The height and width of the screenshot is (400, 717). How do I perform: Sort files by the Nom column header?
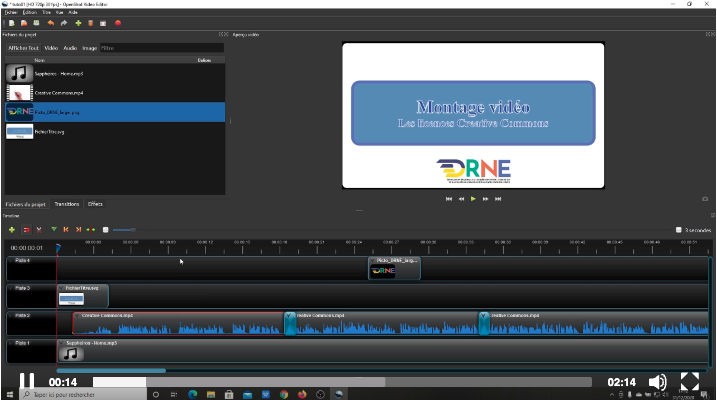pyautogui.click(x=40, y=60)
